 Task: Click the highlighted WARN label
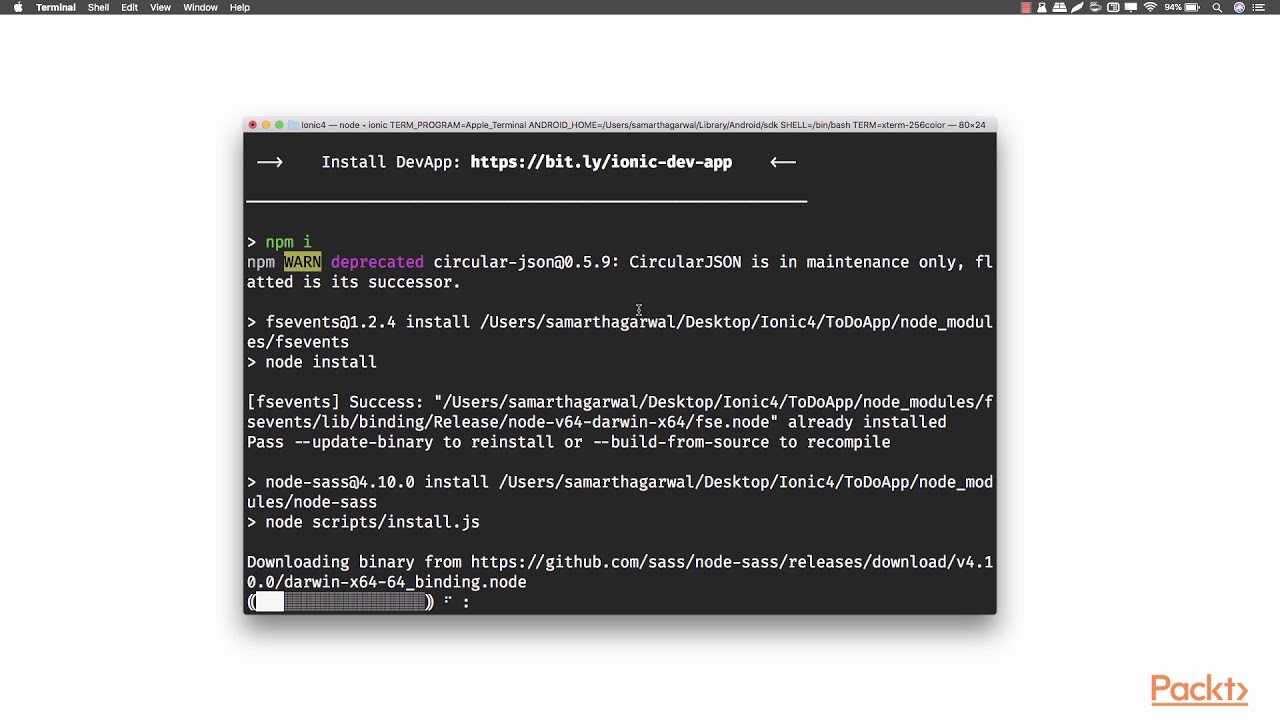[302, 262]
